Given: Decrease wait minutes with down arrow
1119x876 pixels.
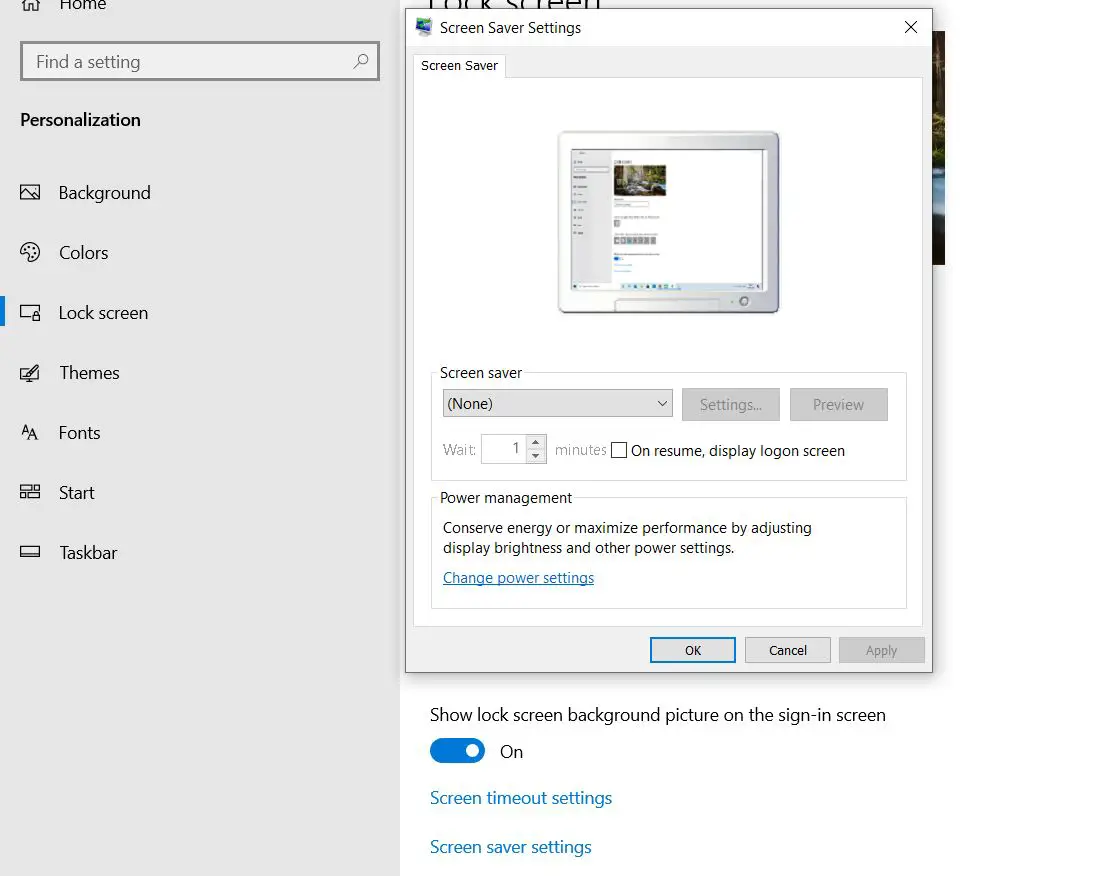Looking at the screenshot, I should (x=536, y=456).
